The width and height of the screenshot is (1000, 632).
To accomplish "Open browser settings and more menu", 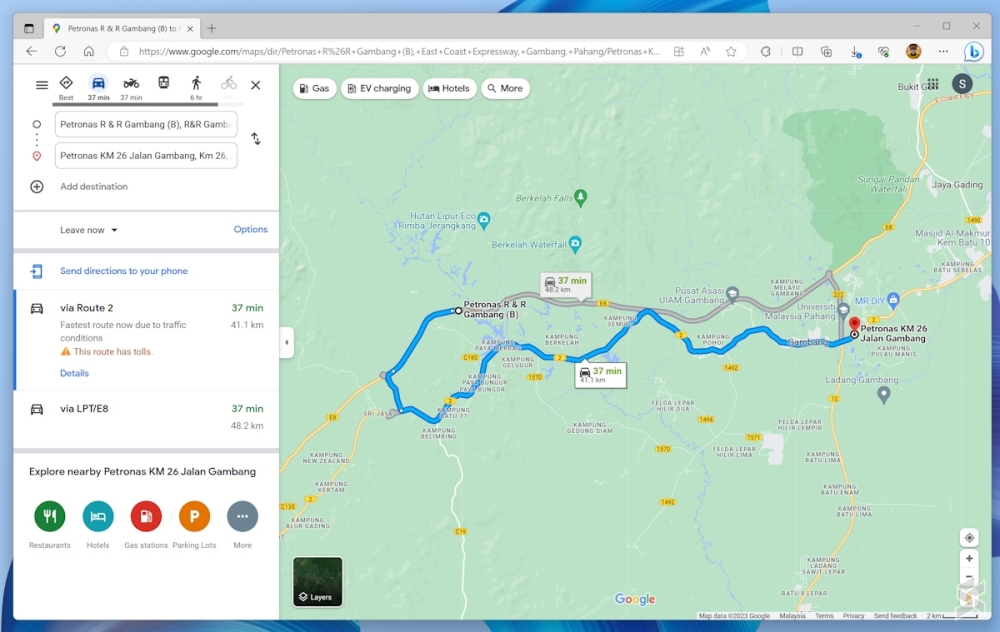I will (943, 52).
